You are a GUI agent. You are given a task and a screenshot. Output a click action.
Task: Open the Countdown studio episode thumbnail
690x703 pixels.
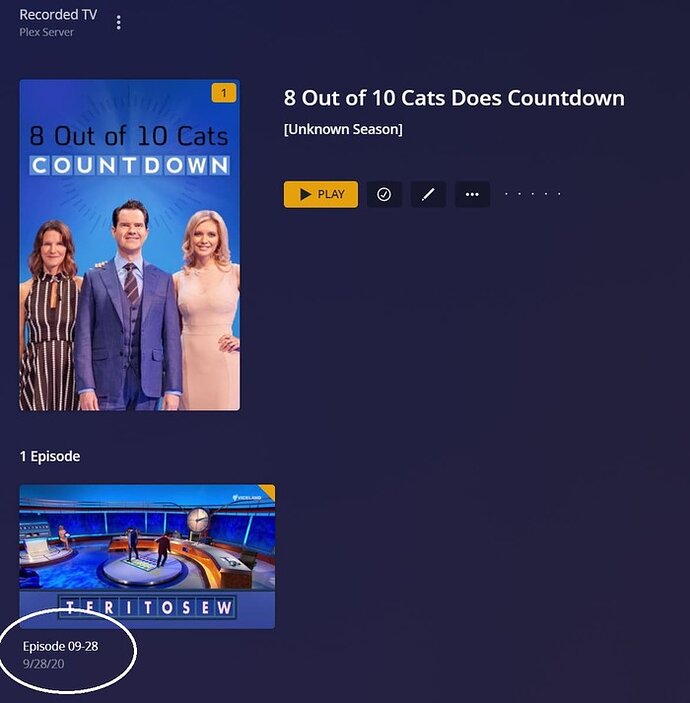pyautogui.click(x=147, y=556)
